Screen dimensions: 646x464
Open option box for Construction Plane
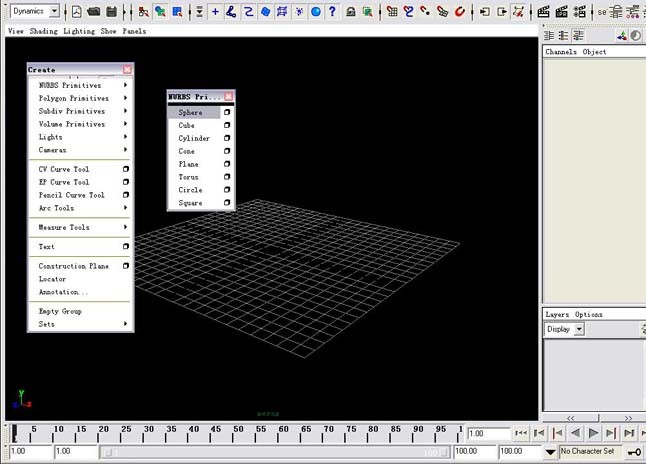[x=126, y=266]
